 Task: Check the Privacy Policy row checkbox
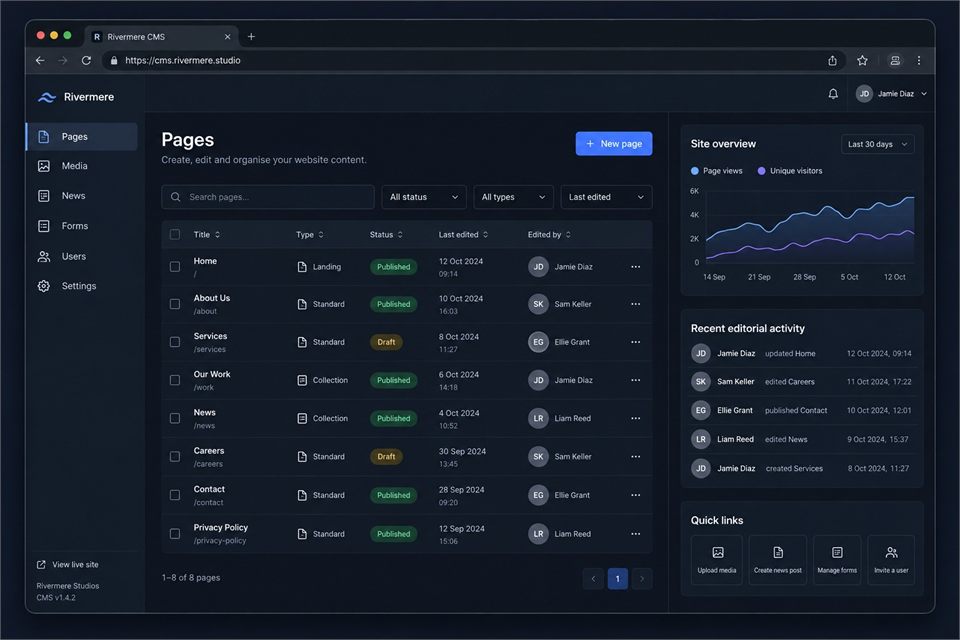coord(175,533)
